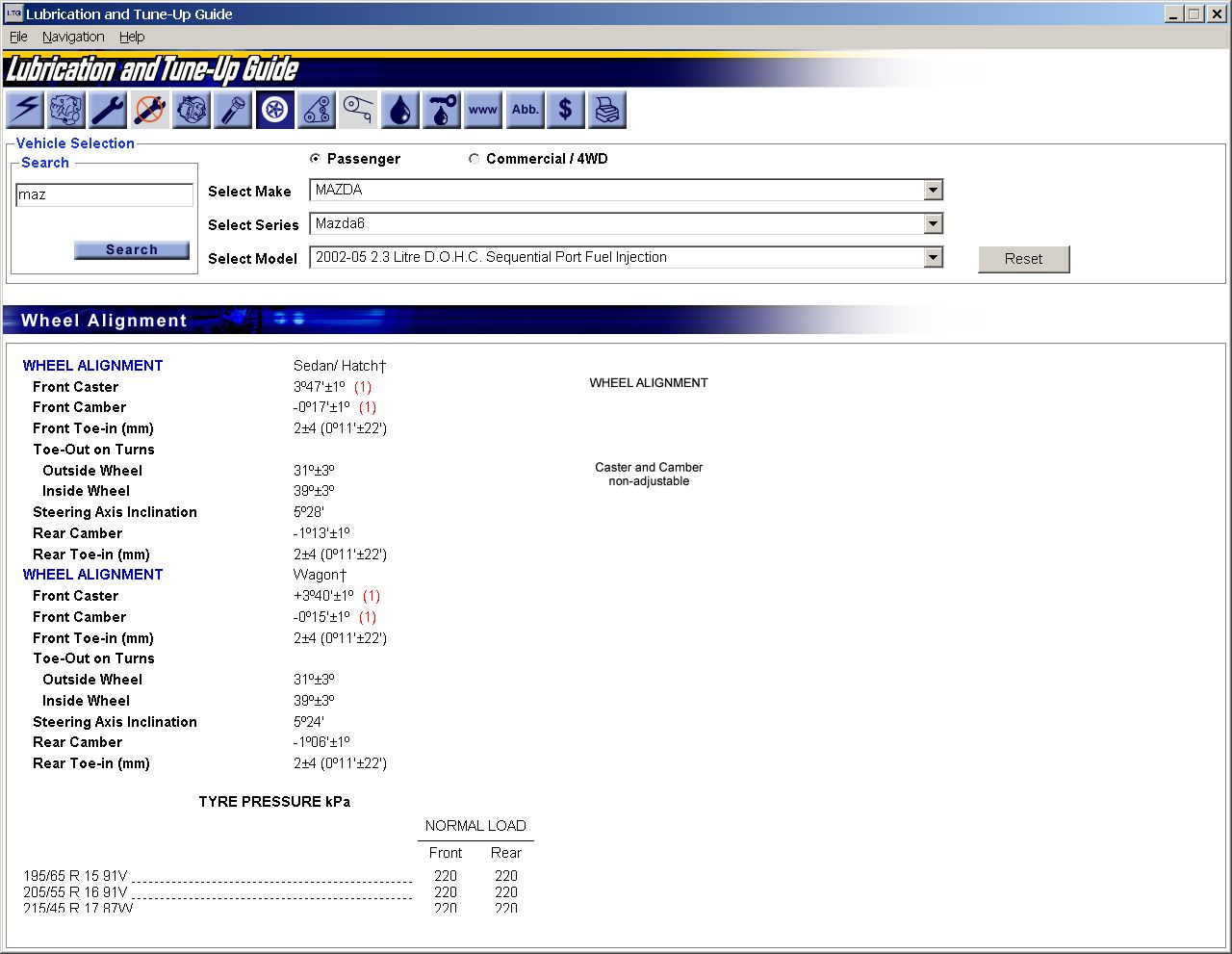Screen dimensions: 1232x954
Task: Print using the printer icon
Action: (607, 110)
